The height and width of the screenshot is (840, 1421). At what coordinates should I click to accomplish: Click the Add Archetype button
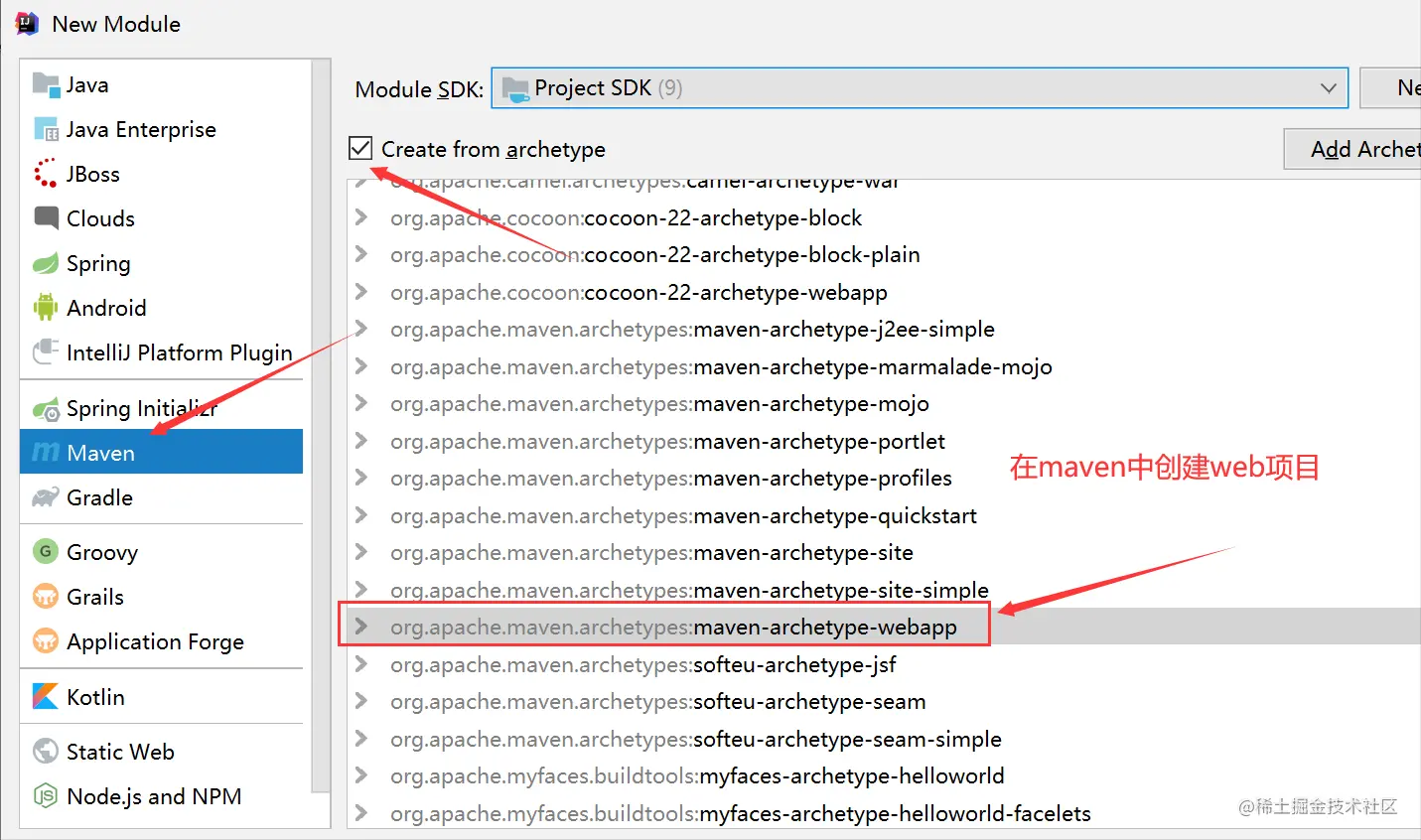[x=1352, y=149]
